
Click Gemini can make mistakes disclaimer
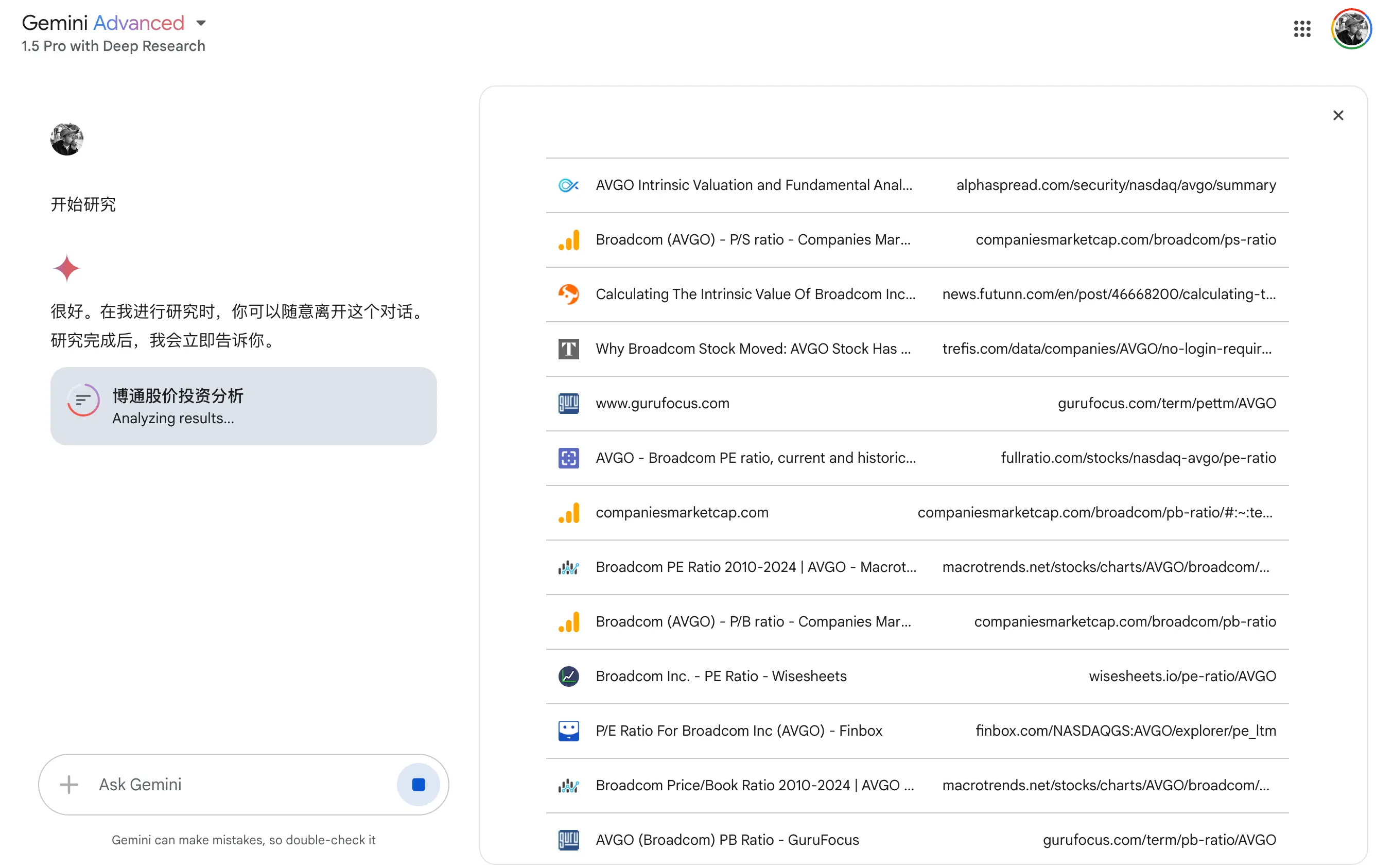[x=243, y=839]
